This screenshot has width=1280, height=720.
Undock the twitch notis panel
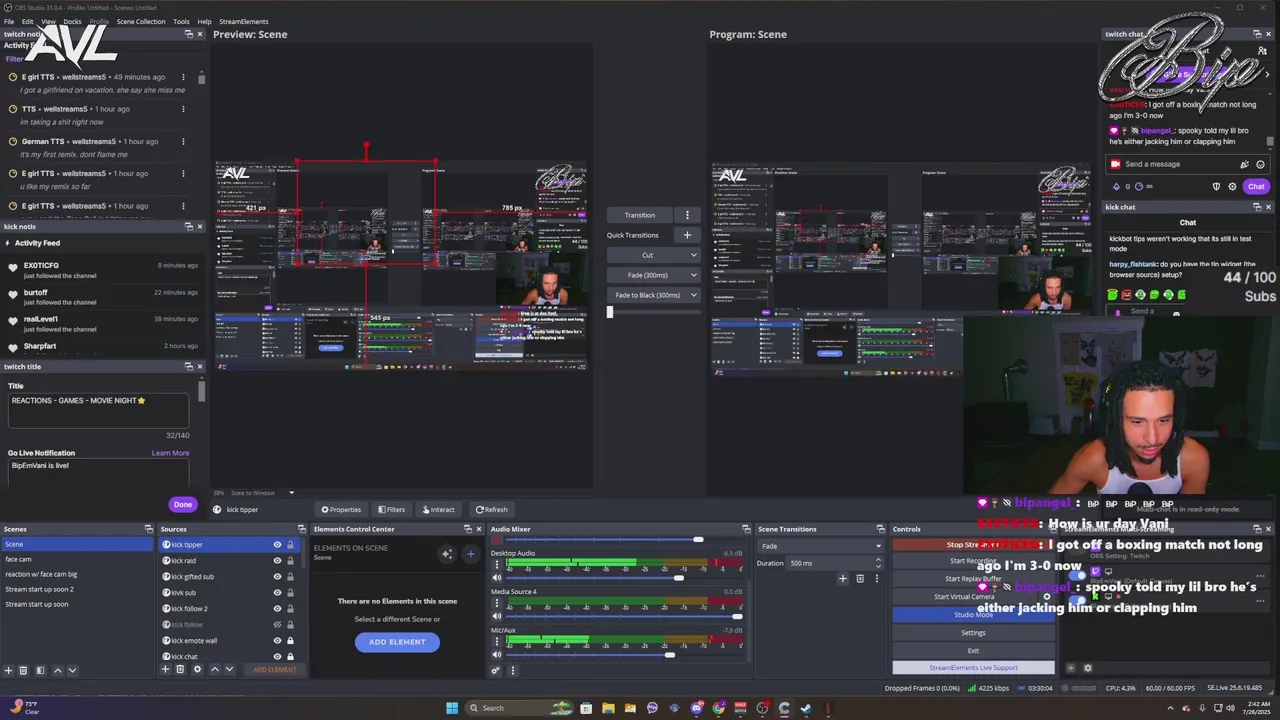coord(188,34)
